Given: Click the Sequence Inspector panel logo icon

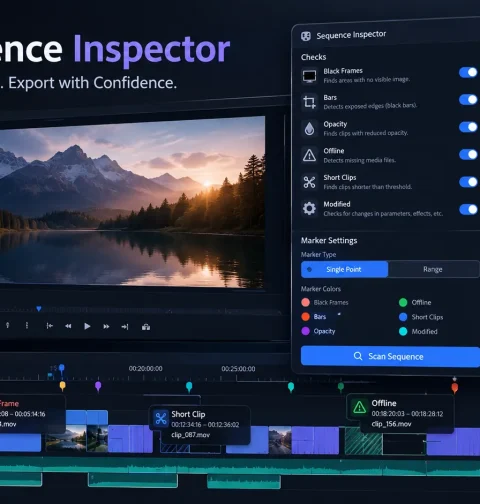Looking at the screenshot, I should pyautogui.click(x=306, y=36).
